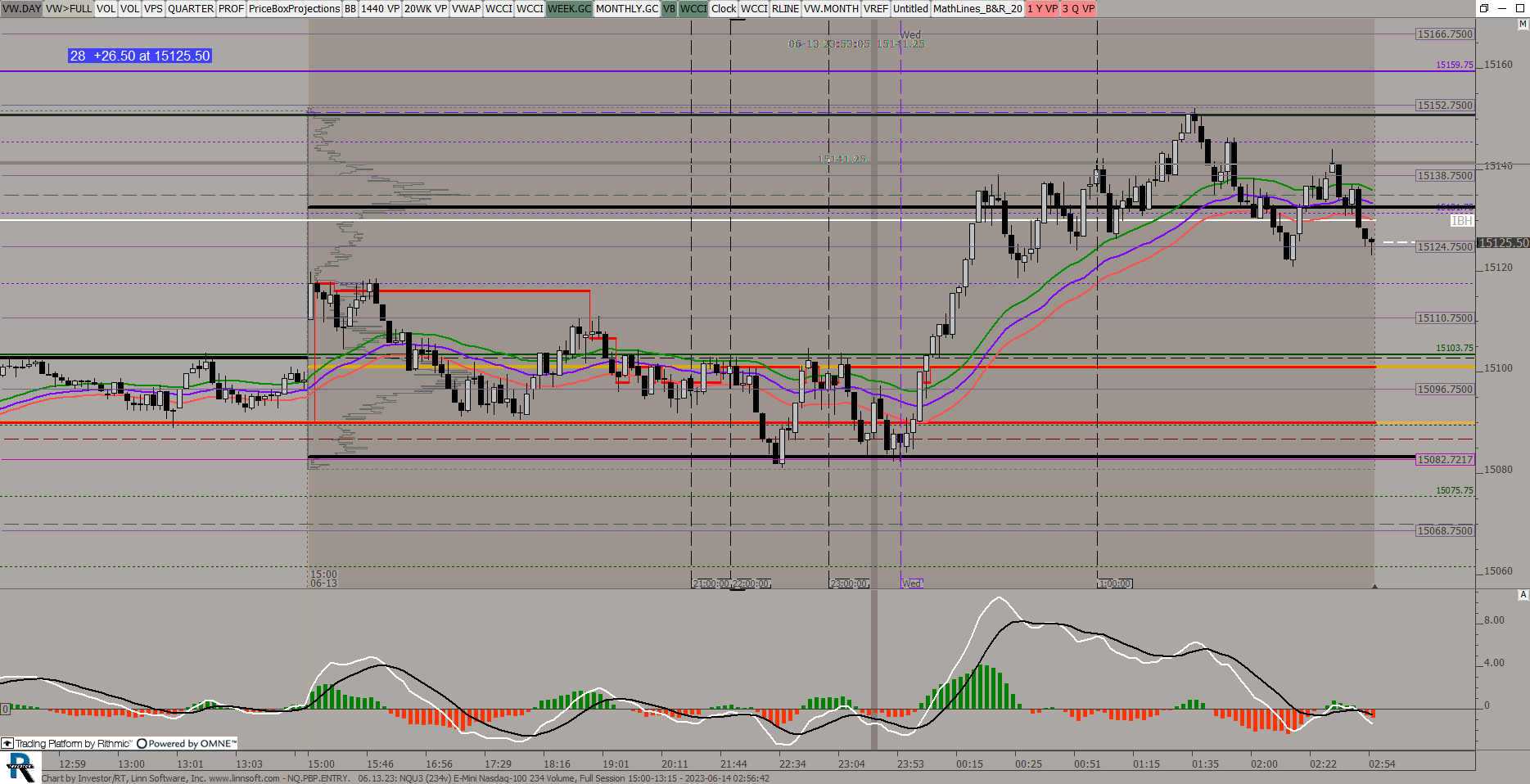Click the 15152.7500 price label
This screenshot has width=1530, height=784.
pos(1445,105)
